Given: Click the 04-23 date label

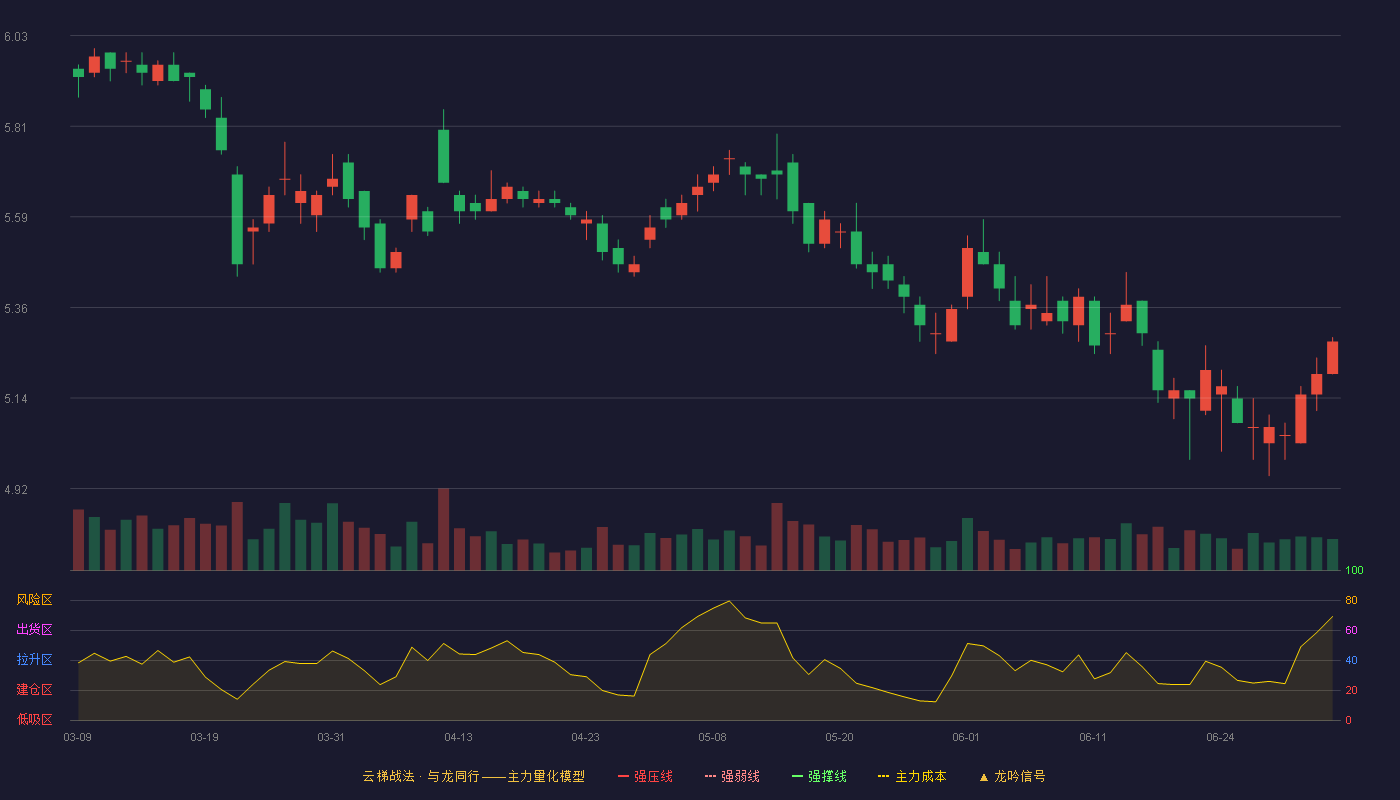Looking at the screenshot, I should [x=586, y=737].
